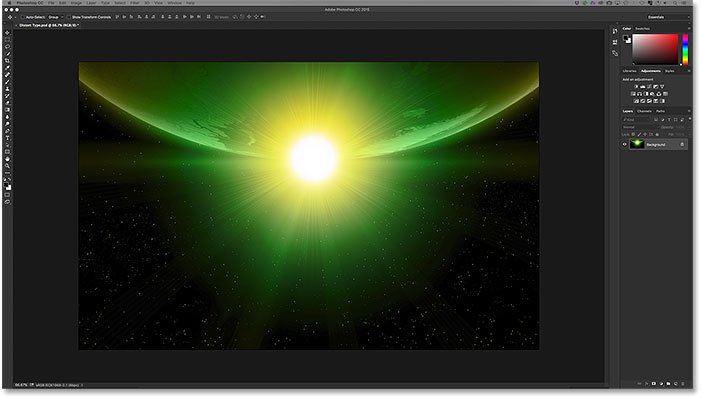Toggle the layer filter switch

tap(690, 119)
